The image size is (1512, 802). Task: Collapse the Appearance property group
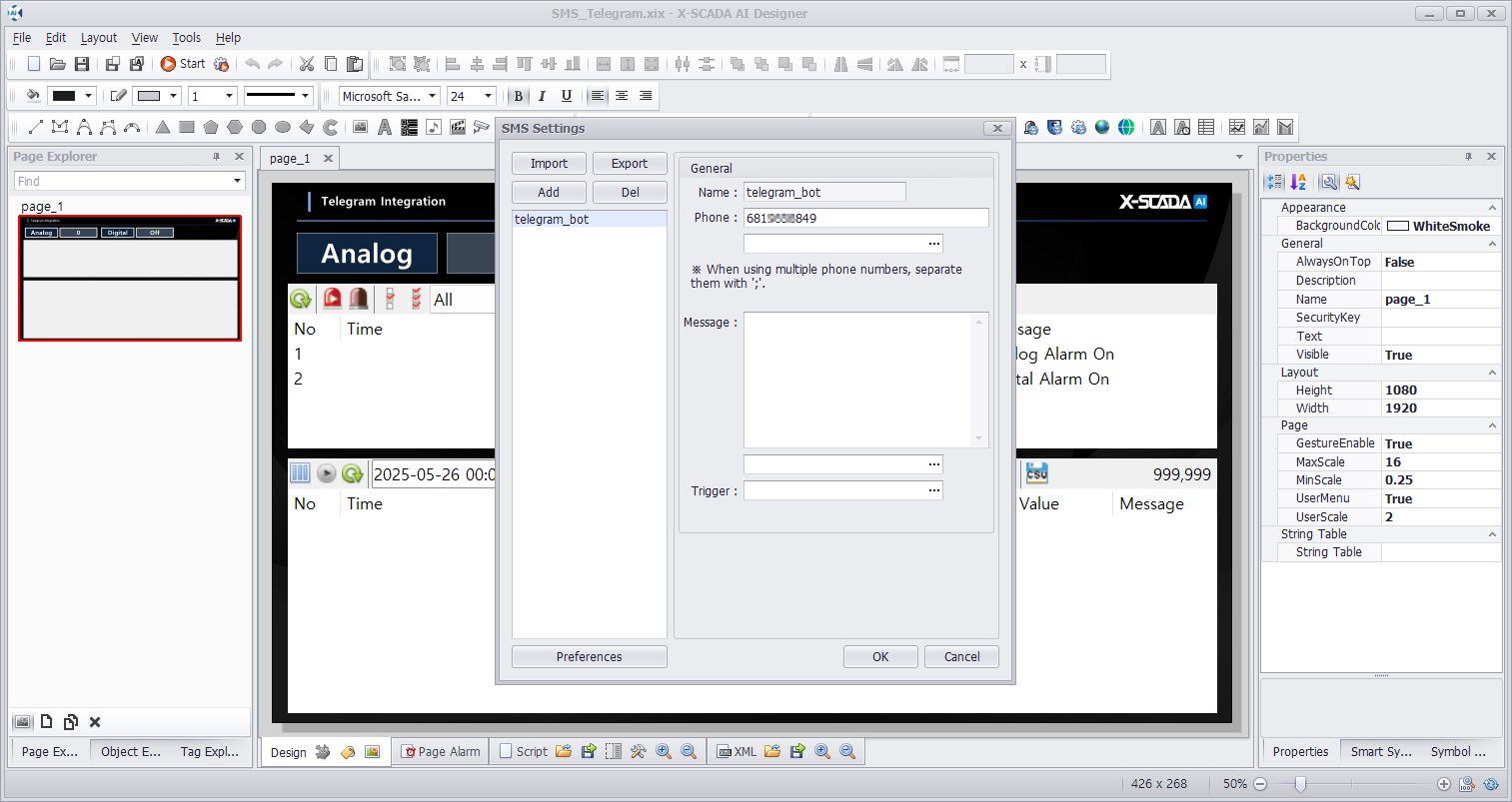(1493, 208)
